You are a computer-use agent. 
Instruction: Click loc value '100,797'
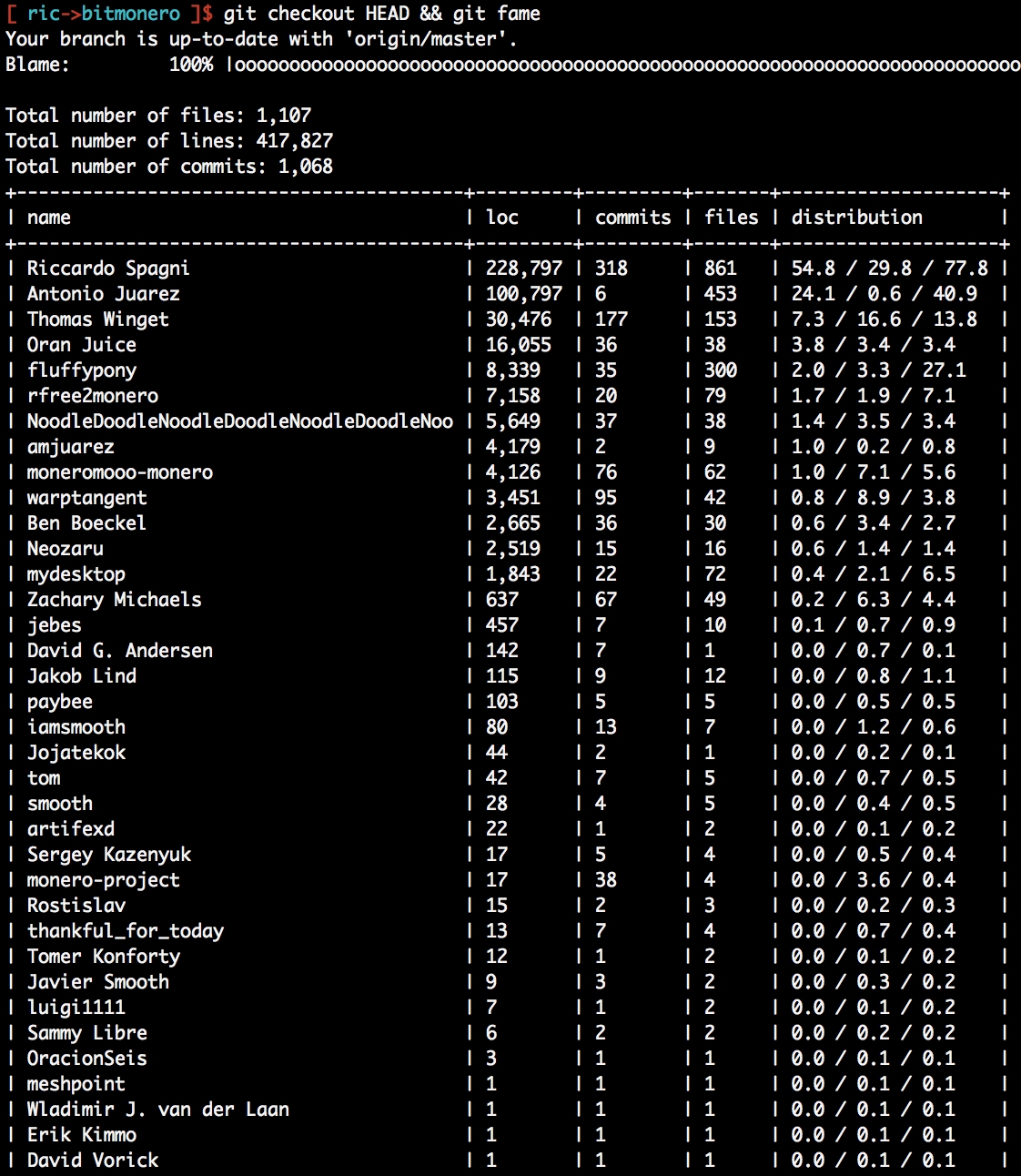point(524,294)
